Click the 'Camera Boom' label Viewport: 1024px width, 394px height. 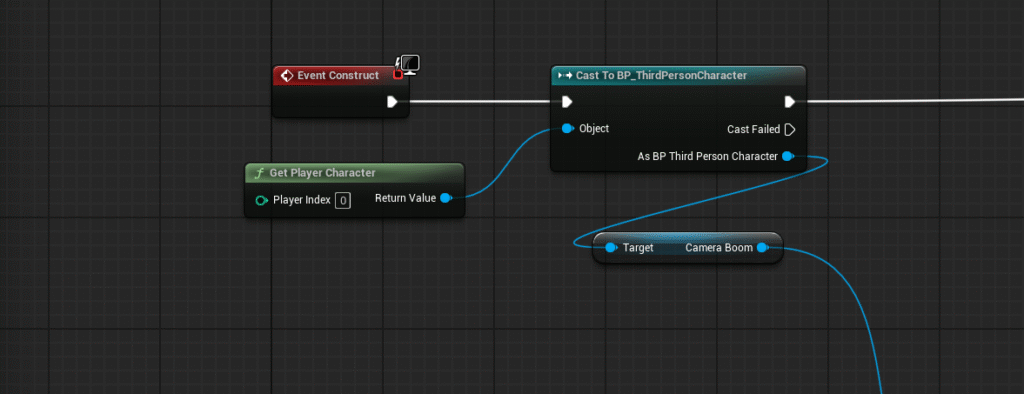click(719, 248)
